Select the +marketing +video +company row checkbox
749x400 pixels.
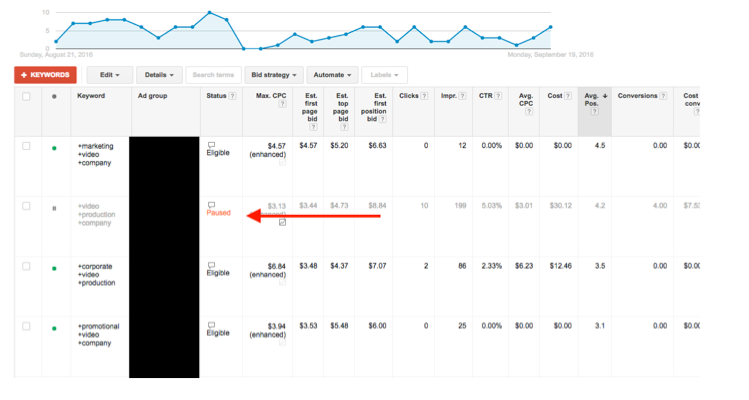pyautogui.click(x=27, y=146)
